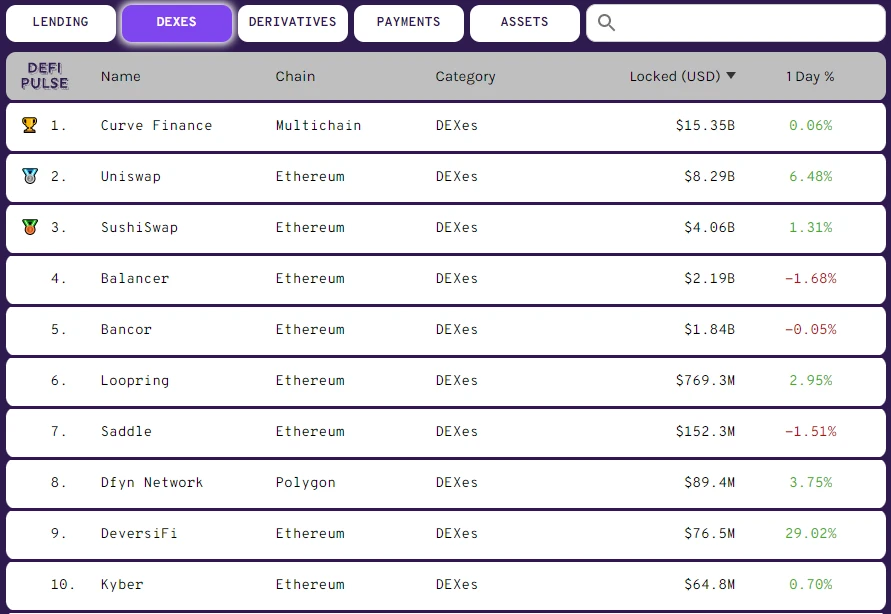Click the 0.06% daily change
Image resolution: width=891 pixels, height=614 pixels.
point(811,125)
